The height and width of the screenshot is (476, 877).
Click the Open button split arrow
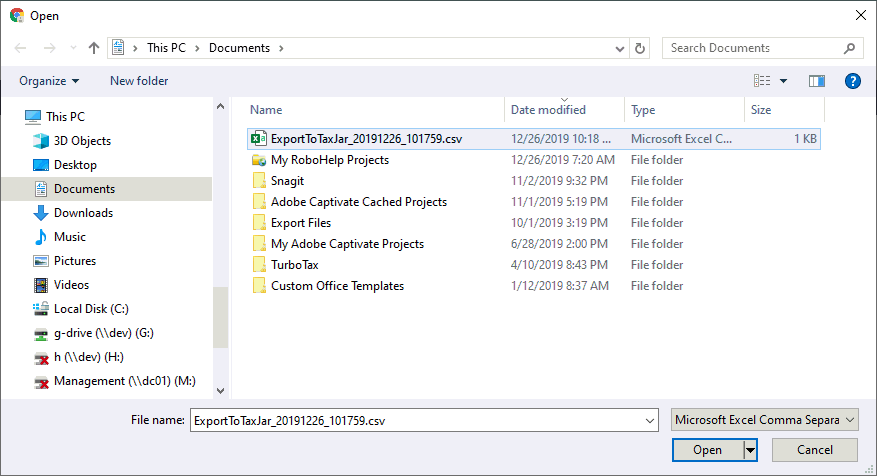click(749, 450)
